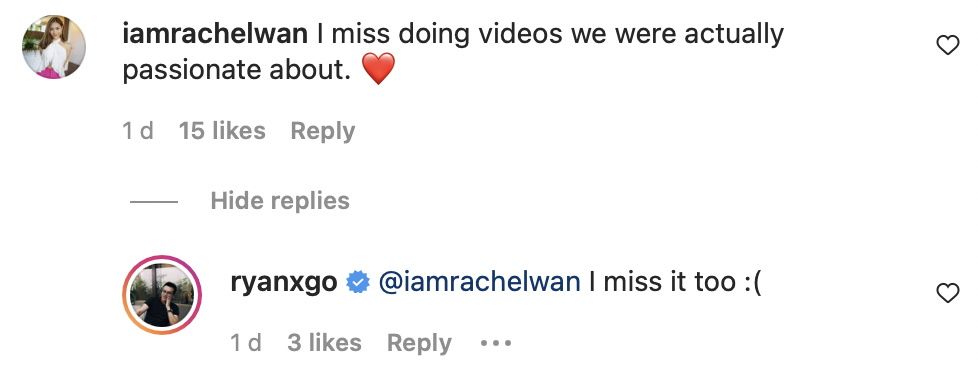
Task: Like iamrachelwan's comment with the heart icon
Action: tap(948, 45)
